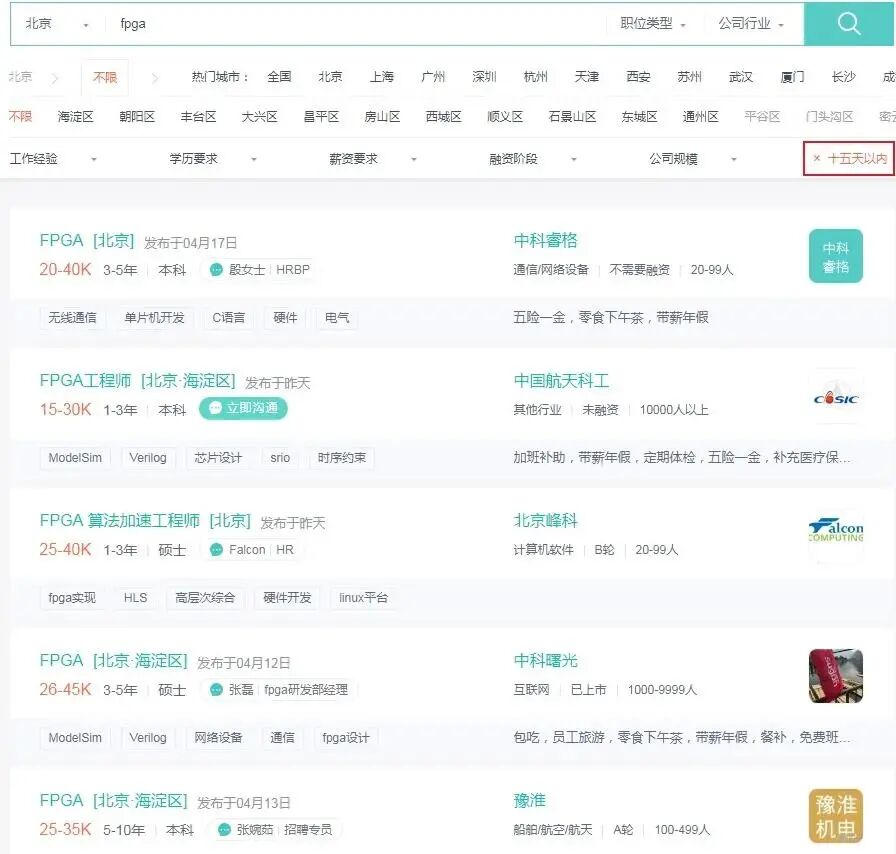Open the CASIC company logo
The width and height of the screenshot is (896, 854).
point(835,398)
